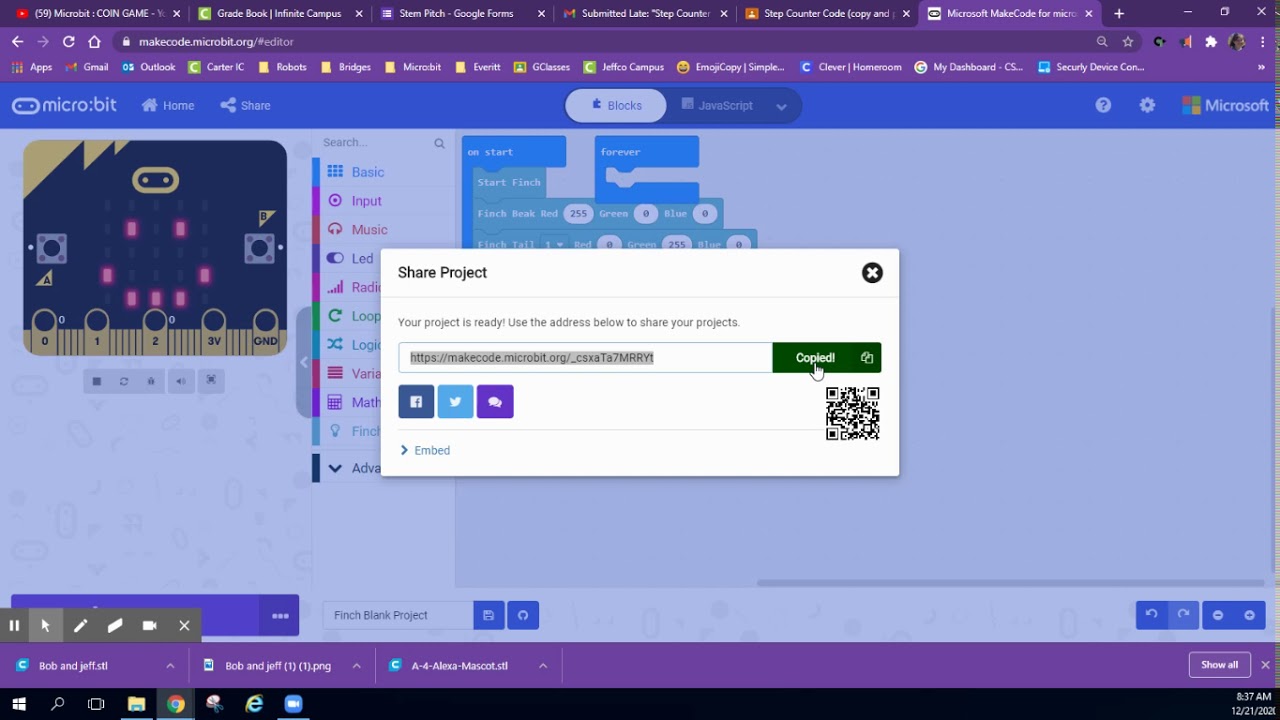The image size is (1280, 720).
Task: Switch to the Blocks editor
Action: (616, 105)
